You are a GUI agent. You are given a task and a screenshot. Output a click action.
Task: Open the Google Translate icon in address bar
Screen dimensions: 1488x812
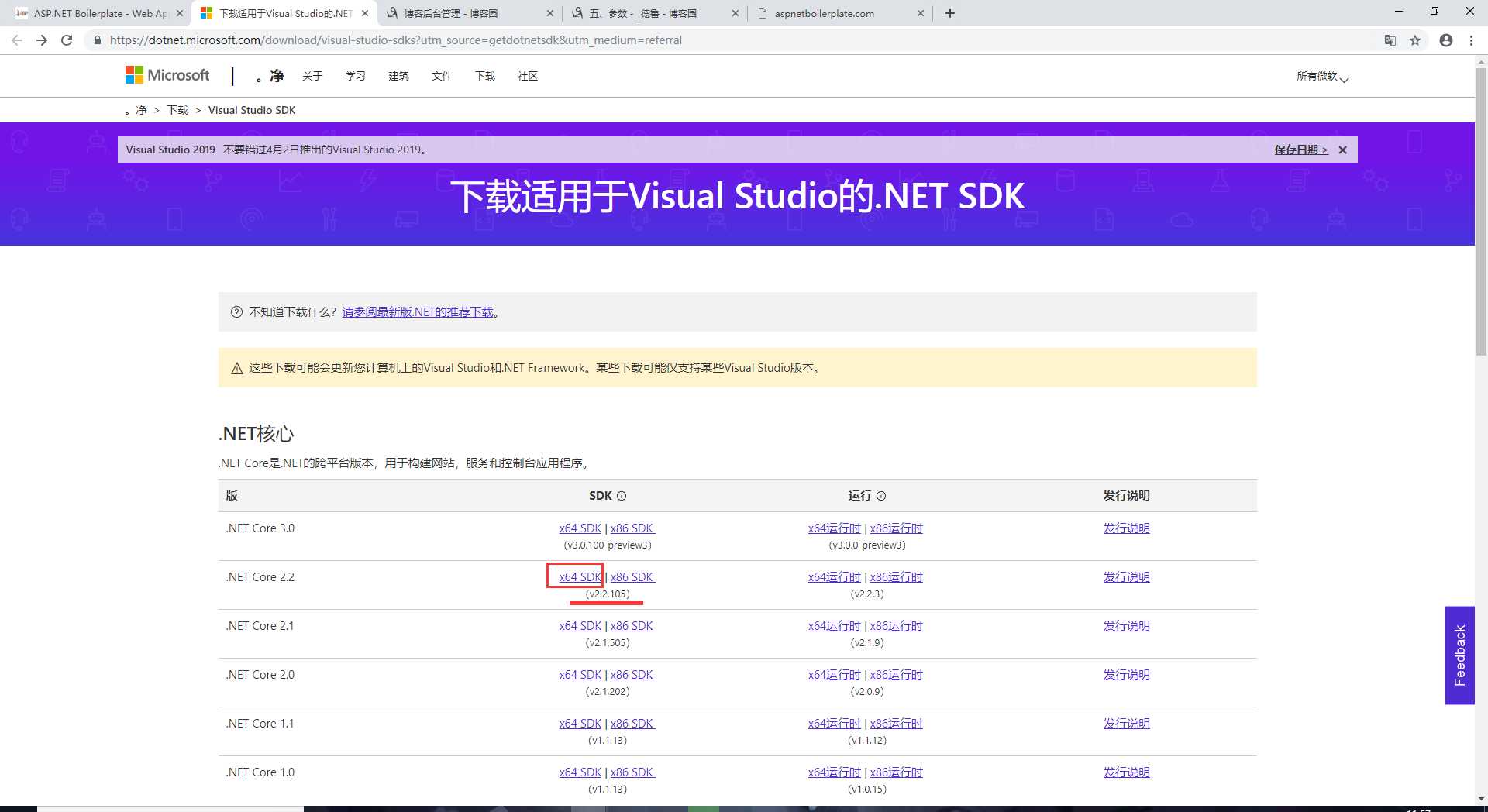point(1390,40)
